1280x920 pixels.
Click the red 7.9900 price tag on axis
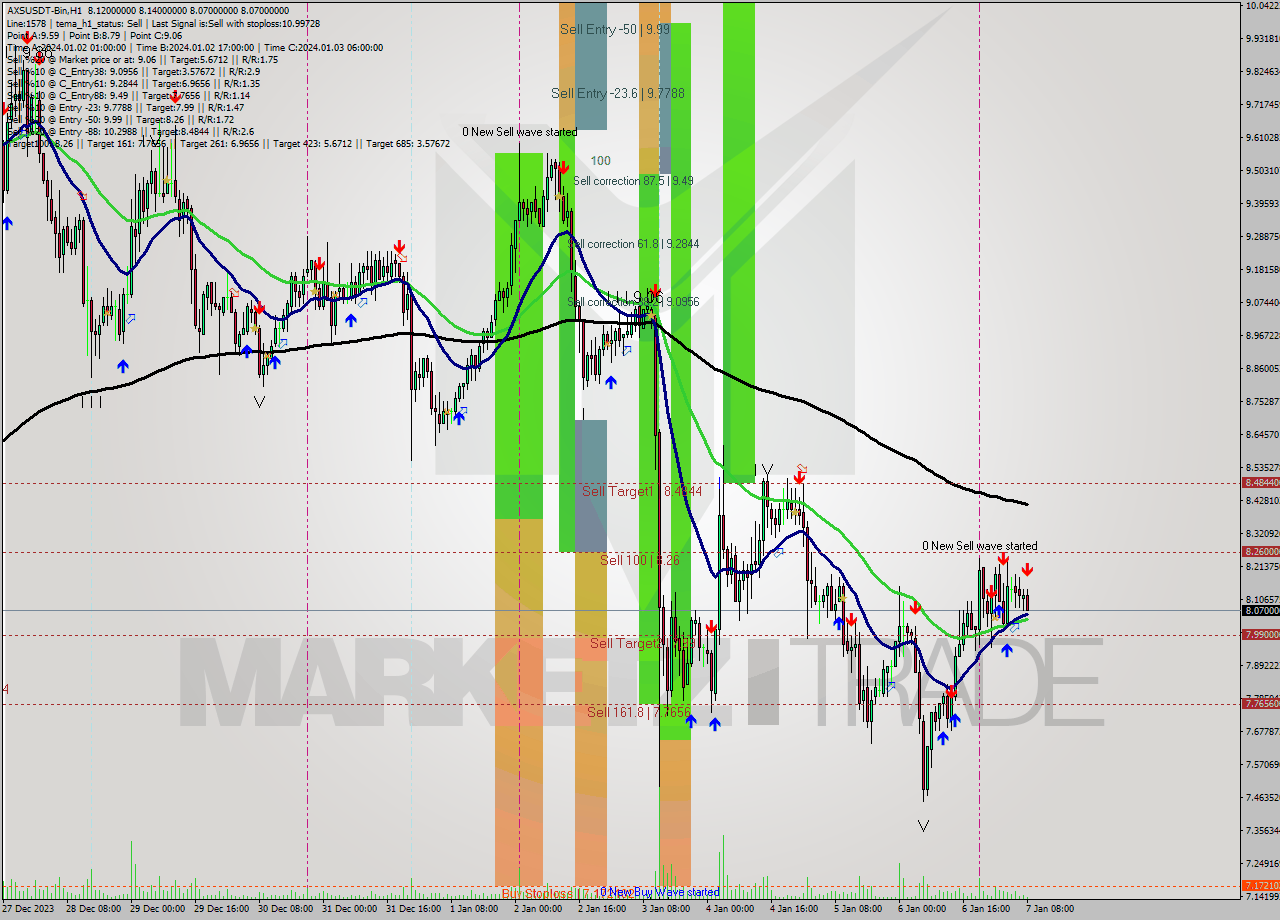tap(1261, 634)
